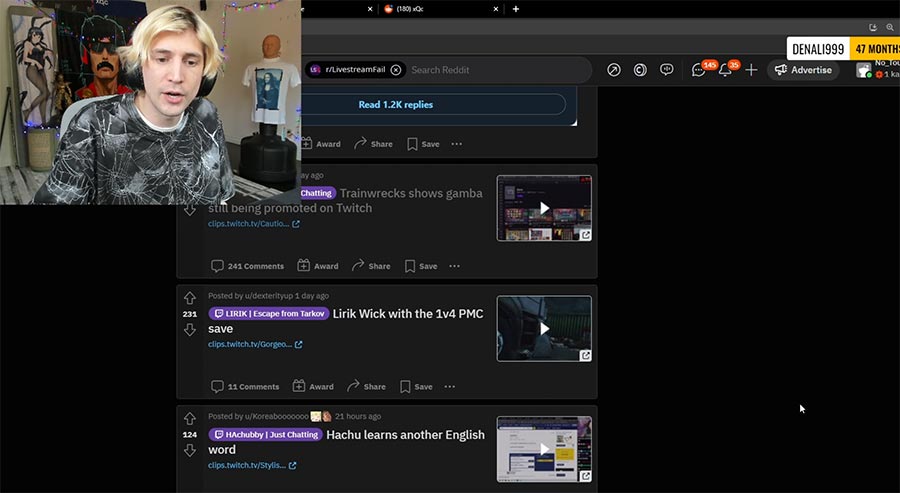Open u/dexterityup profile link
Image resolution: width=900 pixels, height=493 pixels.
[x=269, y=296]
